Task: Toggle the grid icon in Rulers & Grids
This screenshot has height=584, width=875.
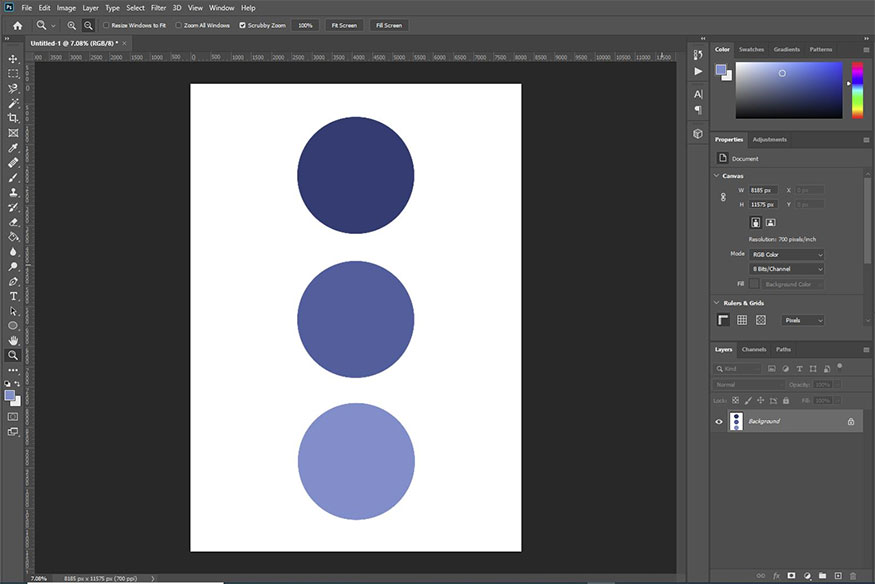Action: coord(742,320)
